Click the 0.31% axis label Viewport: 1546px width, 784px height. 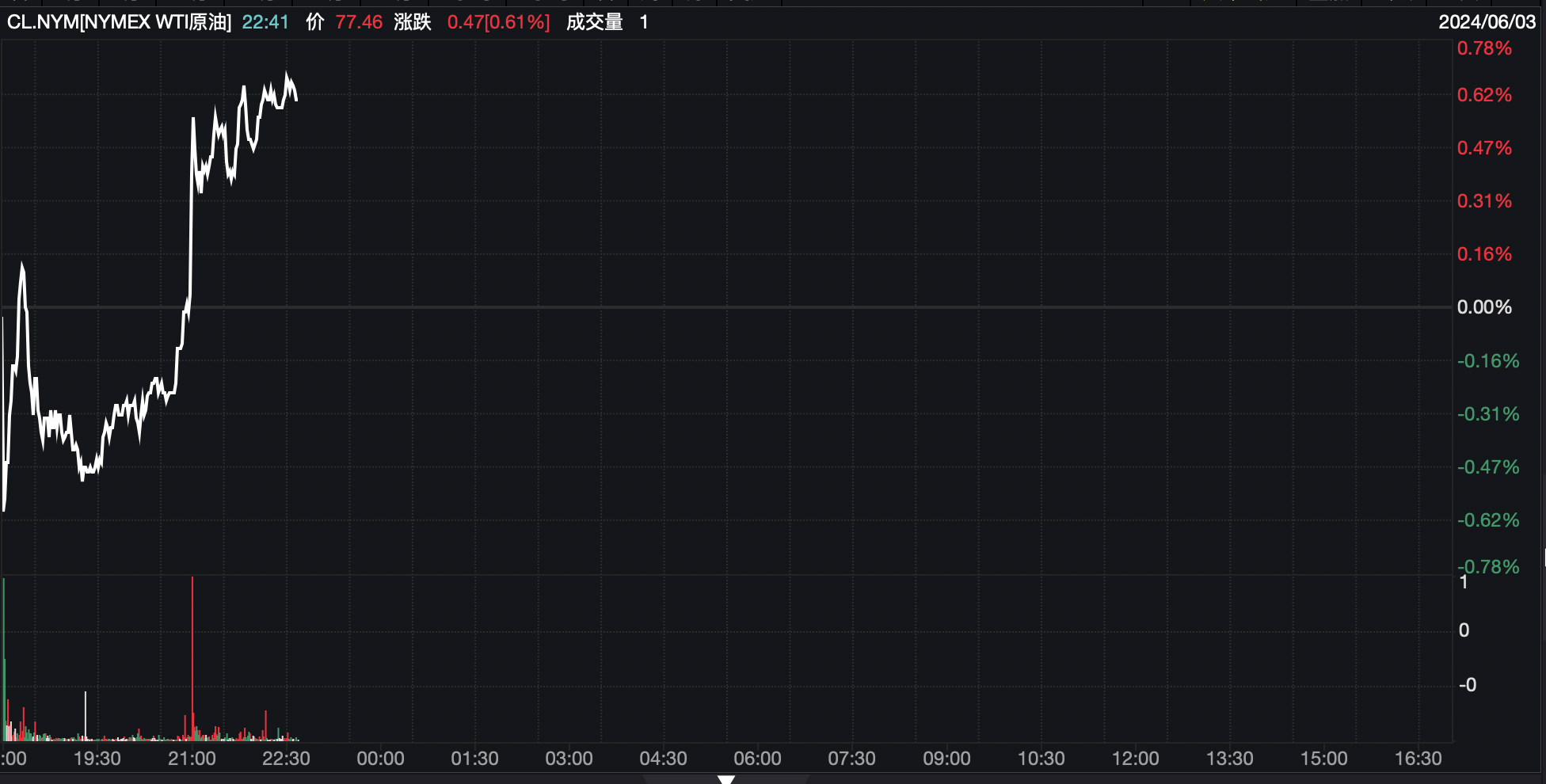[x=1483, y=201]
